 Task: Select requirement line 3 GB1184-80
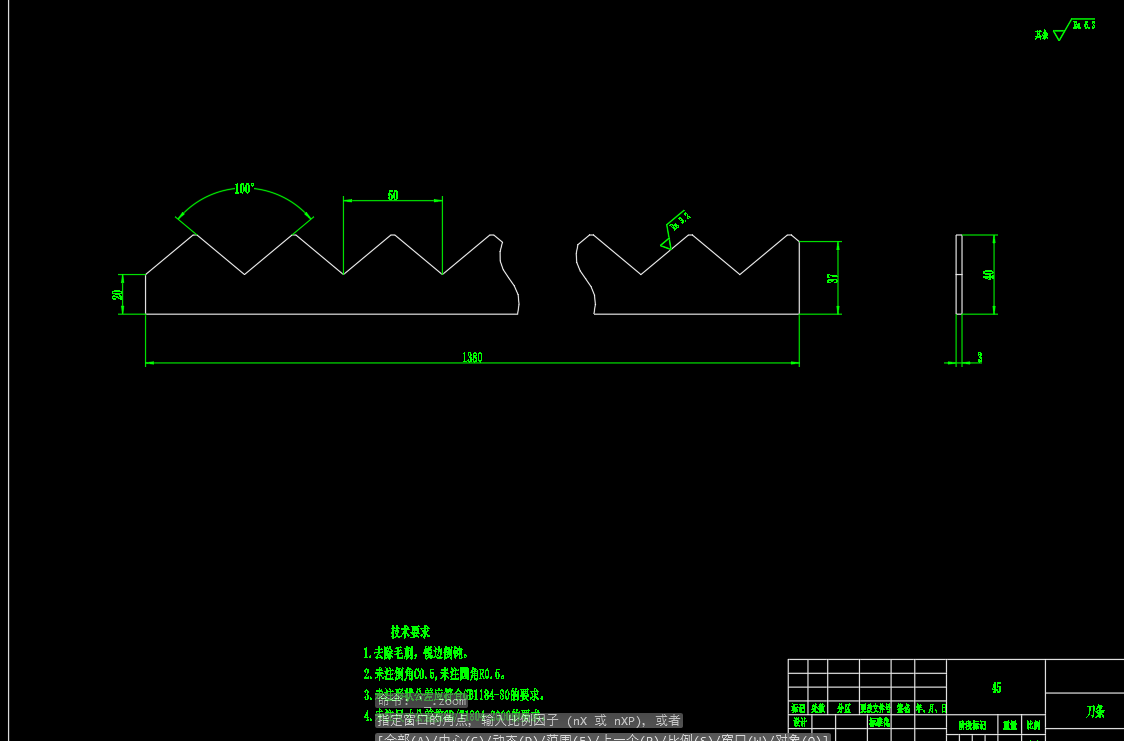[x=454, y=694]
